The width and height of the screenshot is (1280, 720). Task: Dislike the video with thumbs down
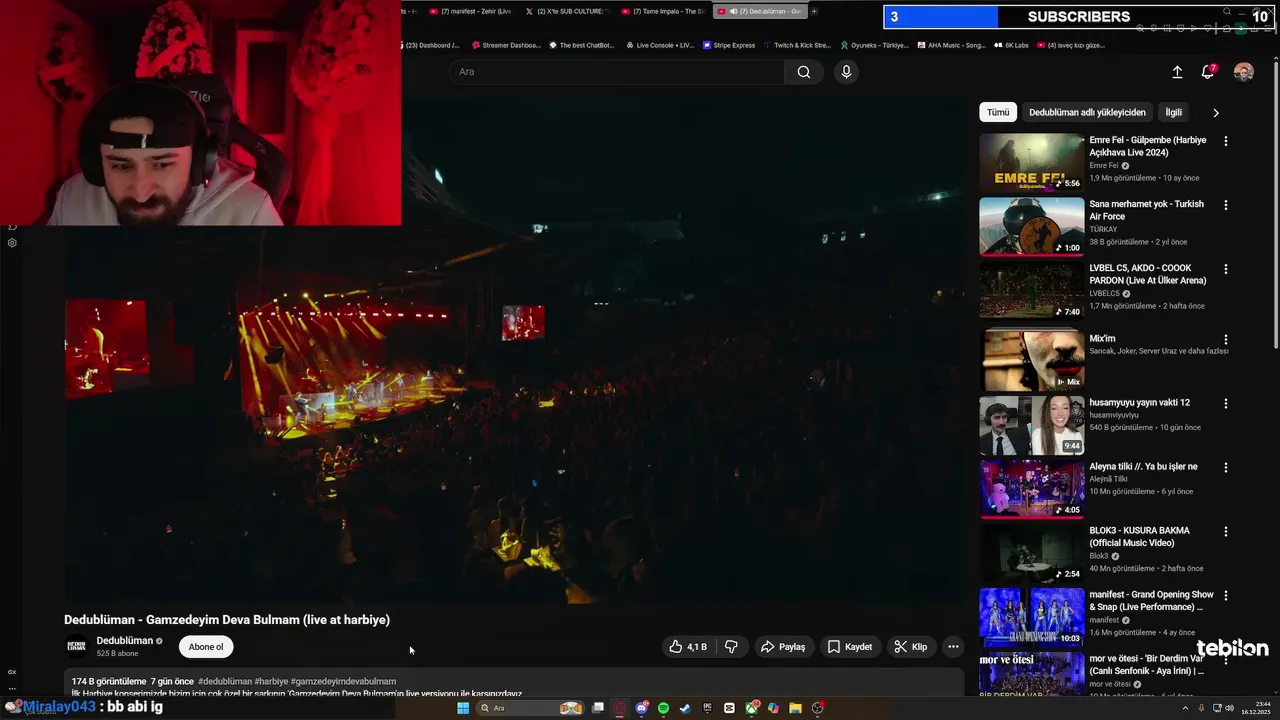pos(731,647)
